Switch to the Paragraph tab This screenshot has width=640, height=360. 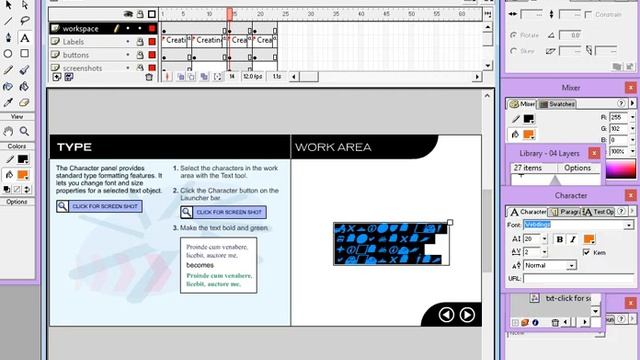(564, 212)
